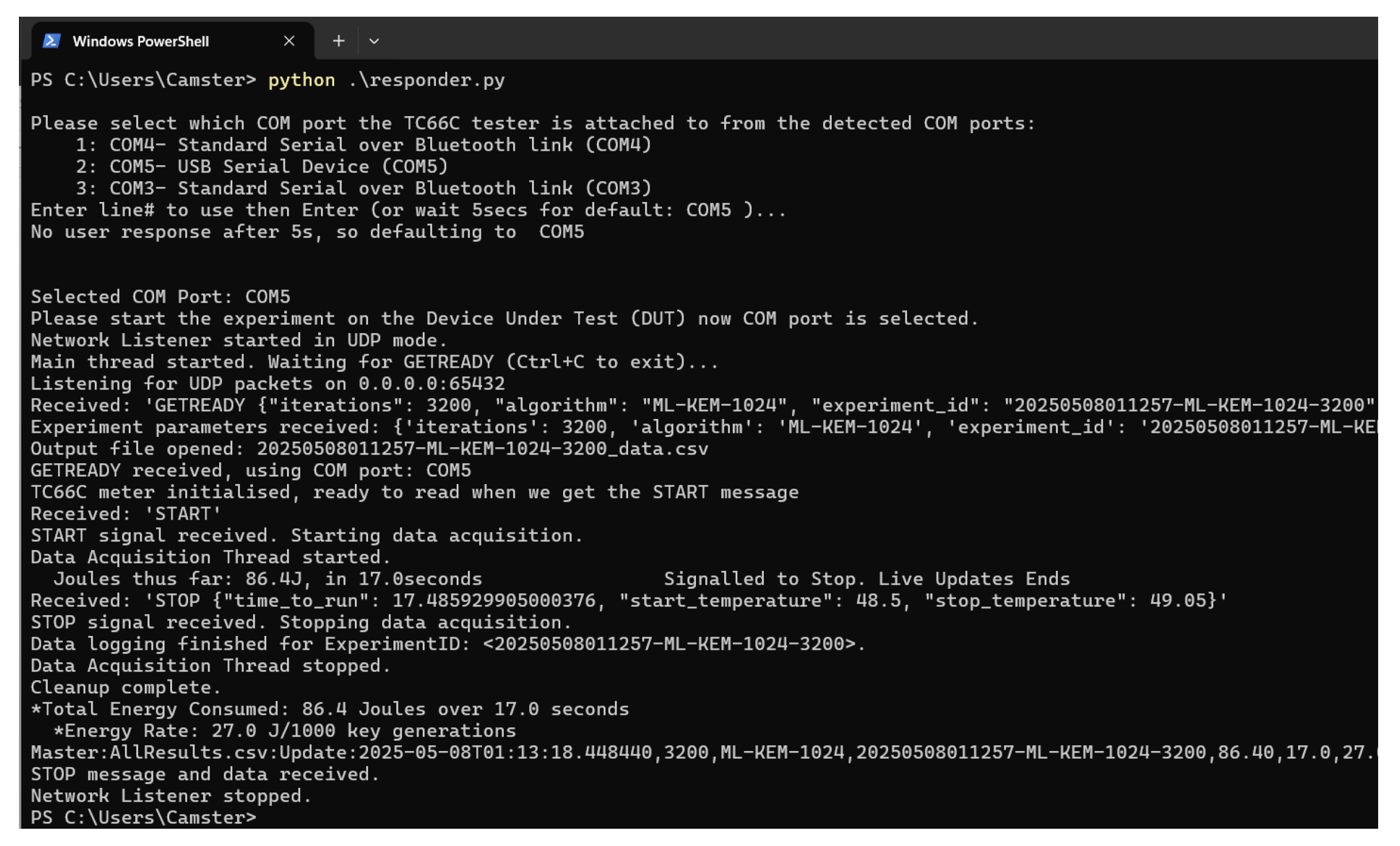Click the Network Listener stopped line
The image size is (1400, 846).
pyautogui.click(x=170, y=796)
